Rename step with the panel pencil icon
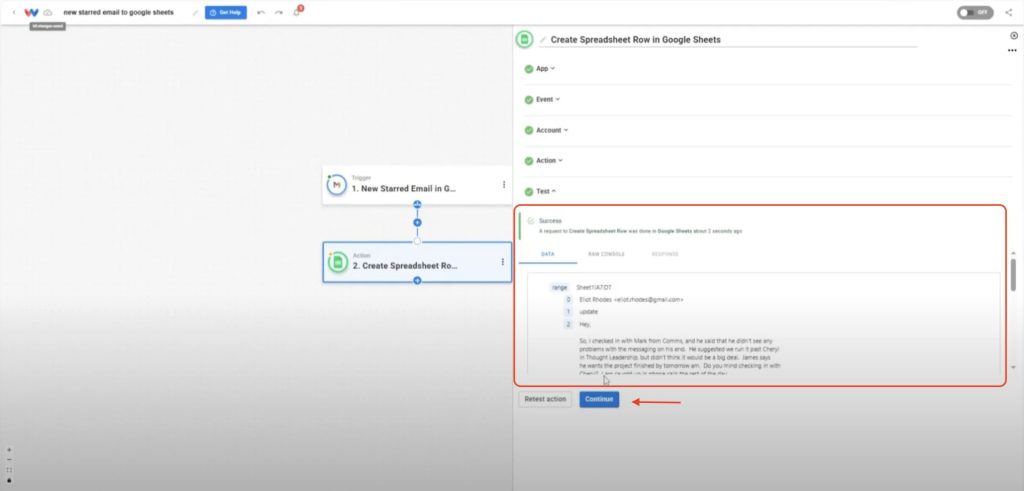This screenshot has height=491, width=1024. tap(543, 40)
